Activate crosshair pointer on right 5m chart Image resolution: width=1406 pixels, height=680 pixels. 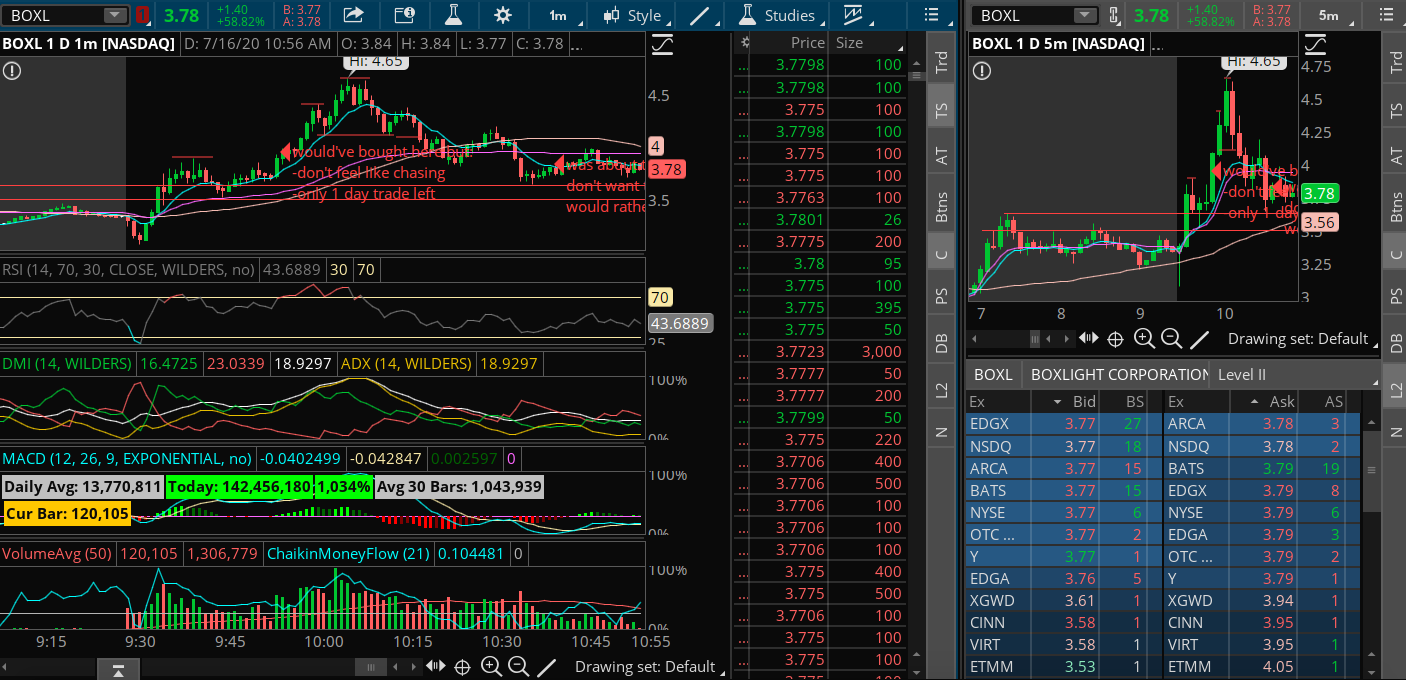pos(1115,339)
